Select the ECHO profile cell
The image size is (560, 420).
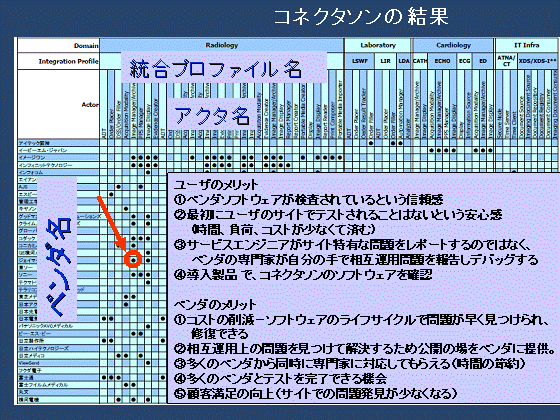(442, 61)
